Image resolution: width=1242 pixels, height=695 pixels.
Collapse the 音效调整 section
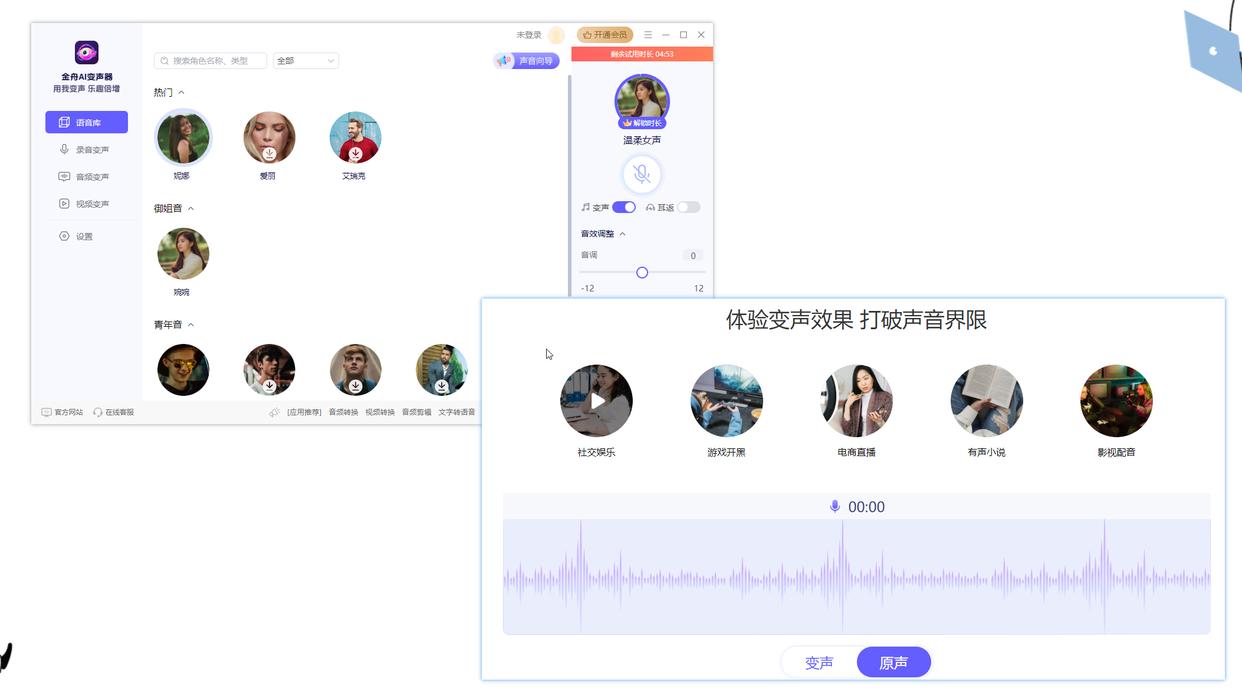[x=622, y=234]
